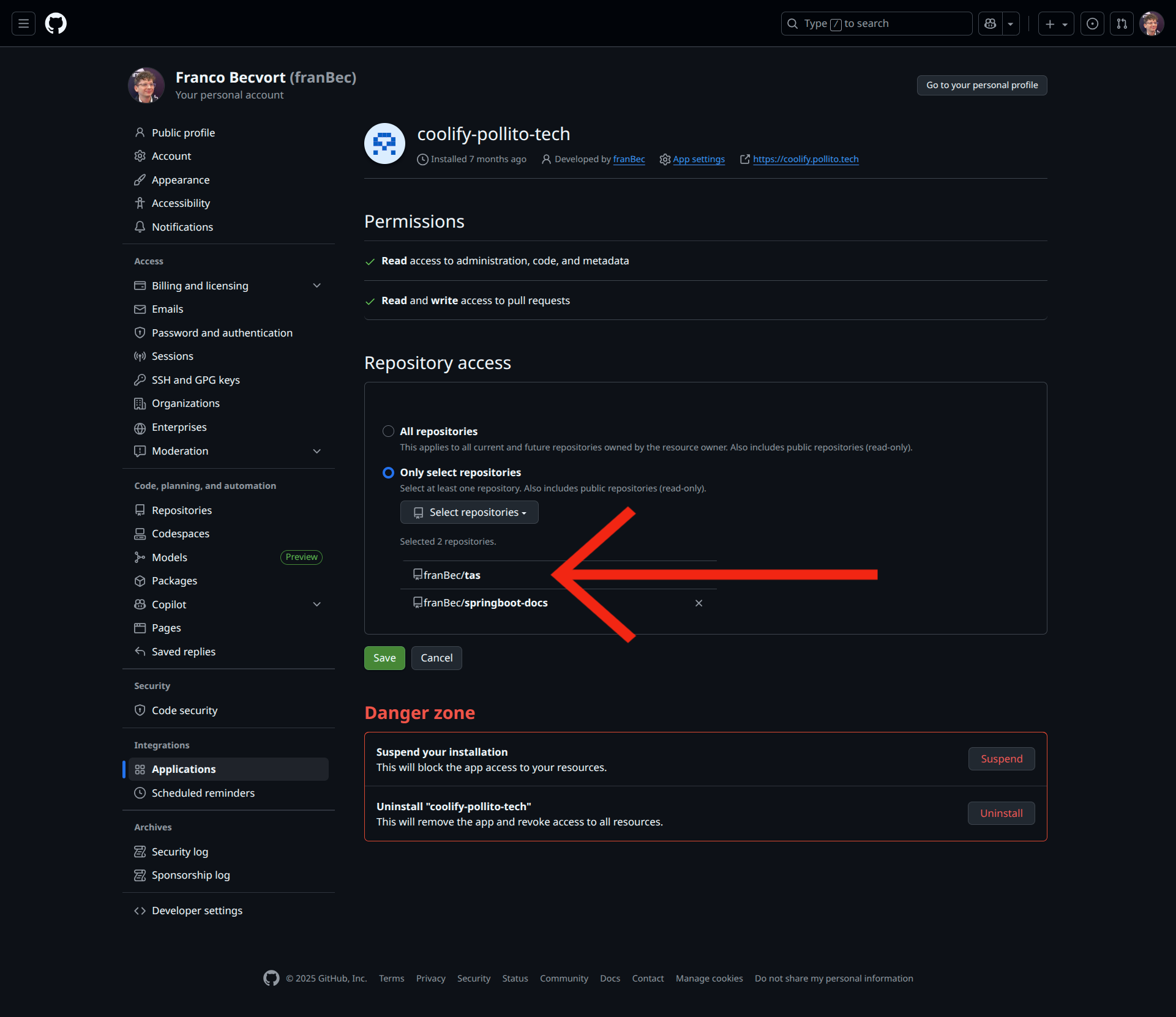Open the hamburger navigation menu

(x=23, y=23)
